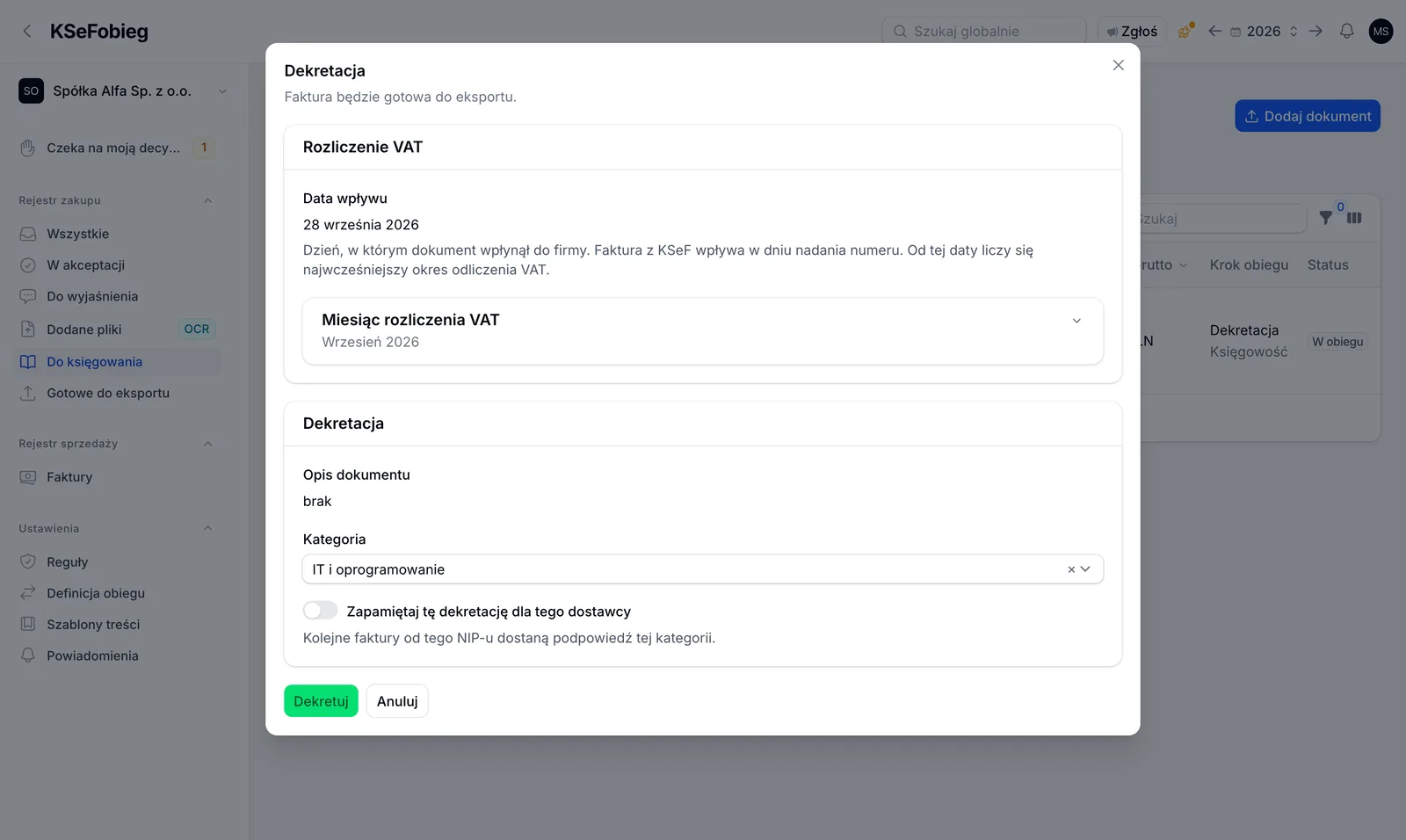Click the W obiegu status badge

pyautogui.click(x=1337, y=342)
